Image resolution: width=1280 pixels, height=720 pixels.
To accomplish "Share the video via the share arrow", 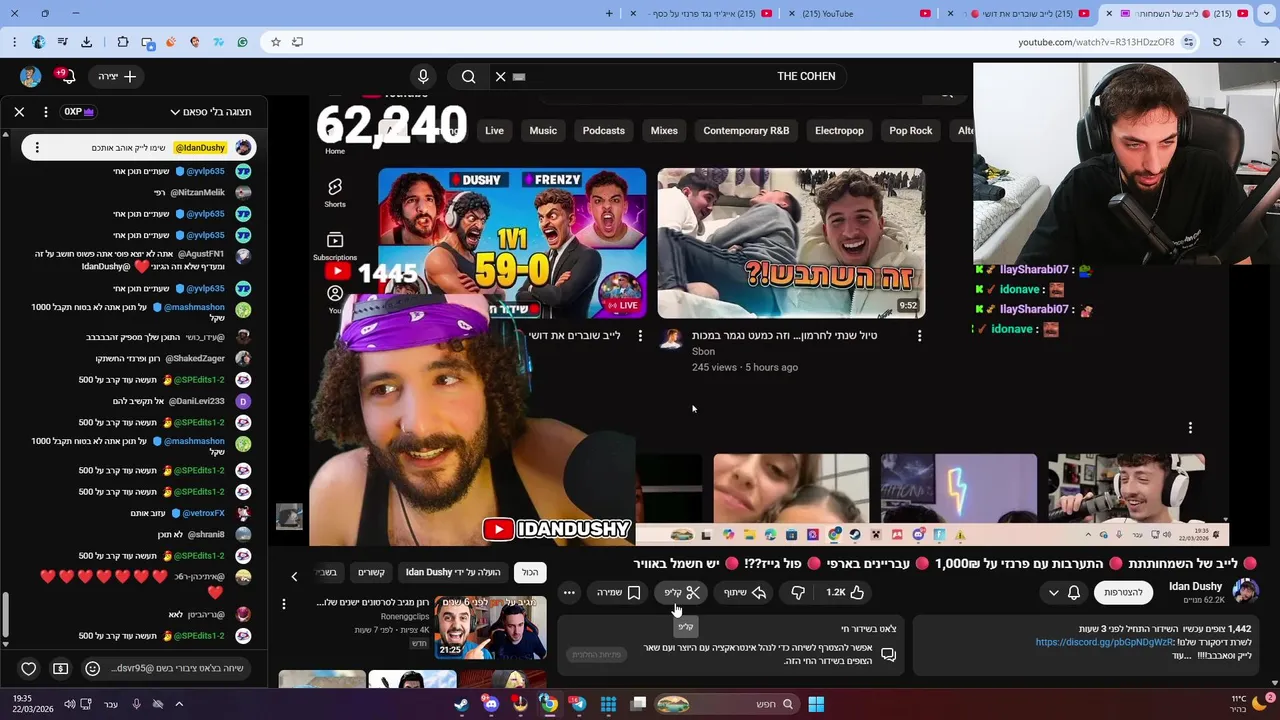I will coord(745,593).
